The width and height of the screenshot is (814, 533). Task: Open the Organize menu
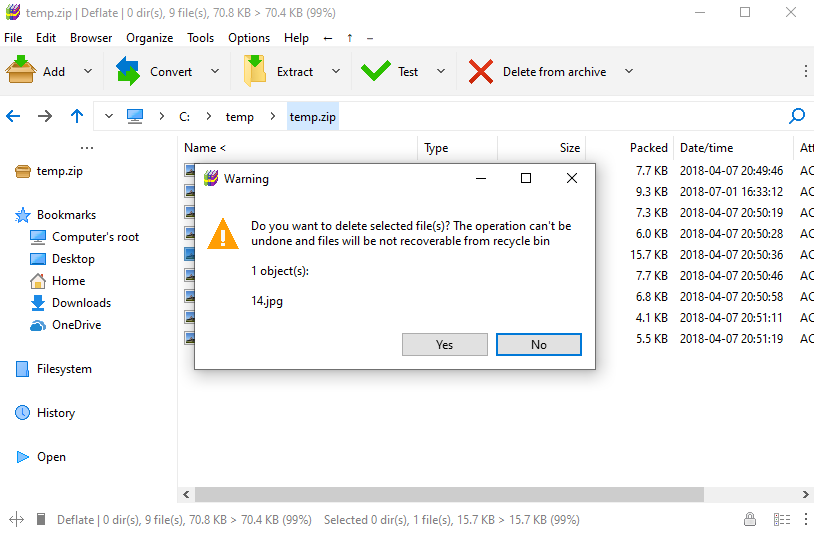pos(150,38)
